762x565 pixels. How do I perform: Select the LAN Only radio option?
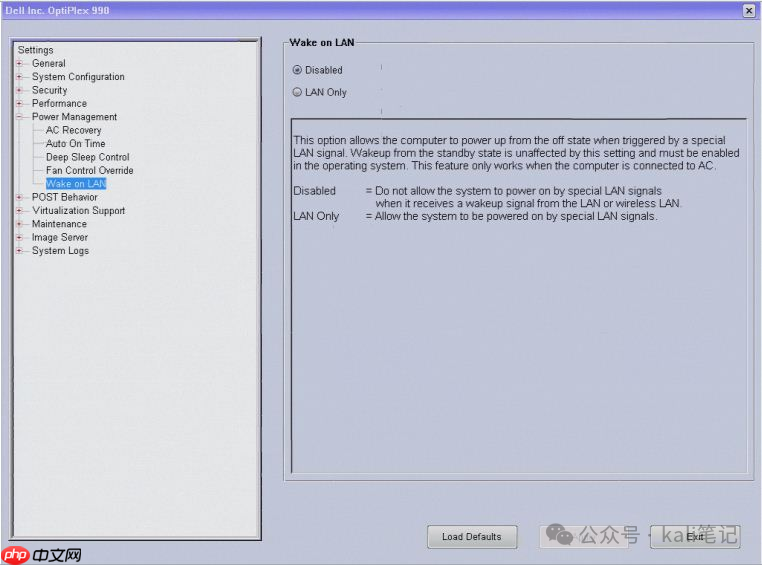click(297, 92)
